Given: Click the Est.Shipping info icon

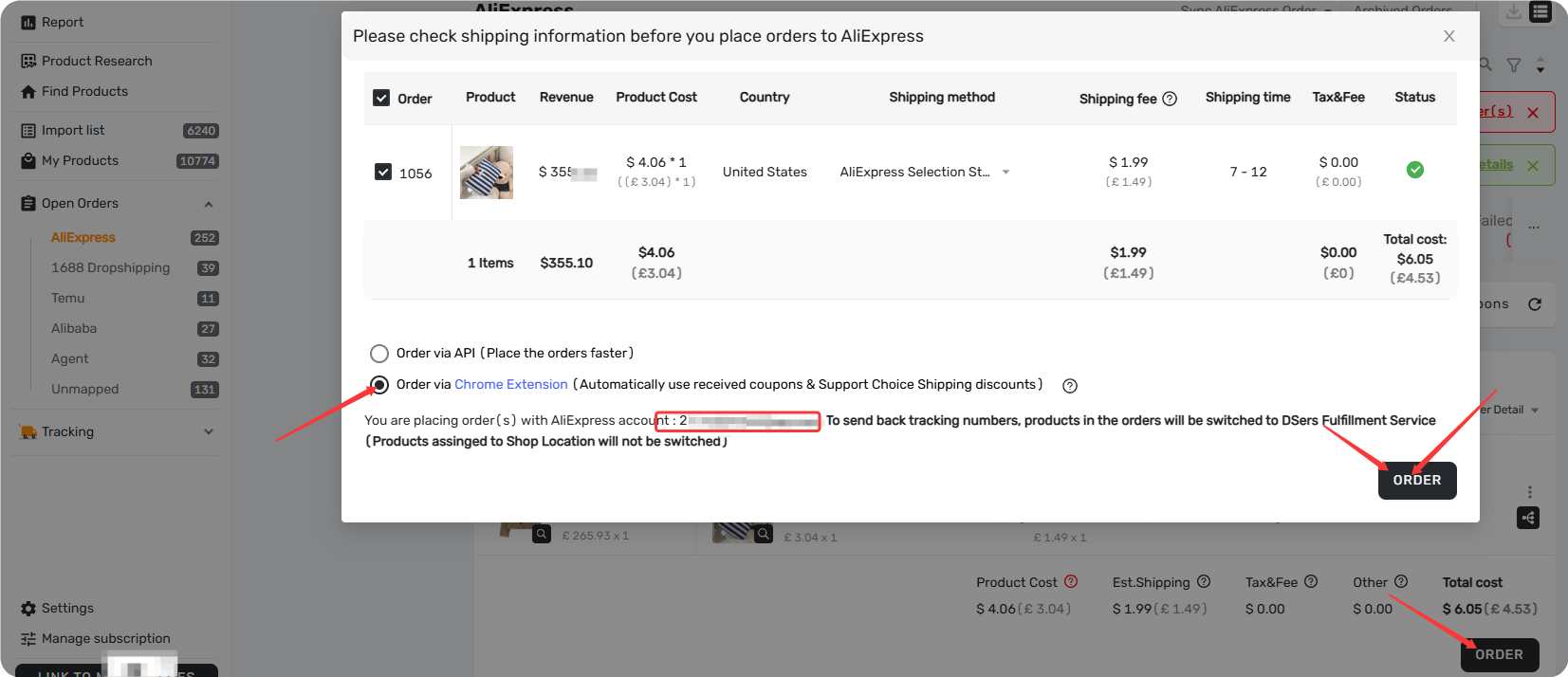Looking at the screenshot, I should pyautogui.click(x=1204, y=581).
